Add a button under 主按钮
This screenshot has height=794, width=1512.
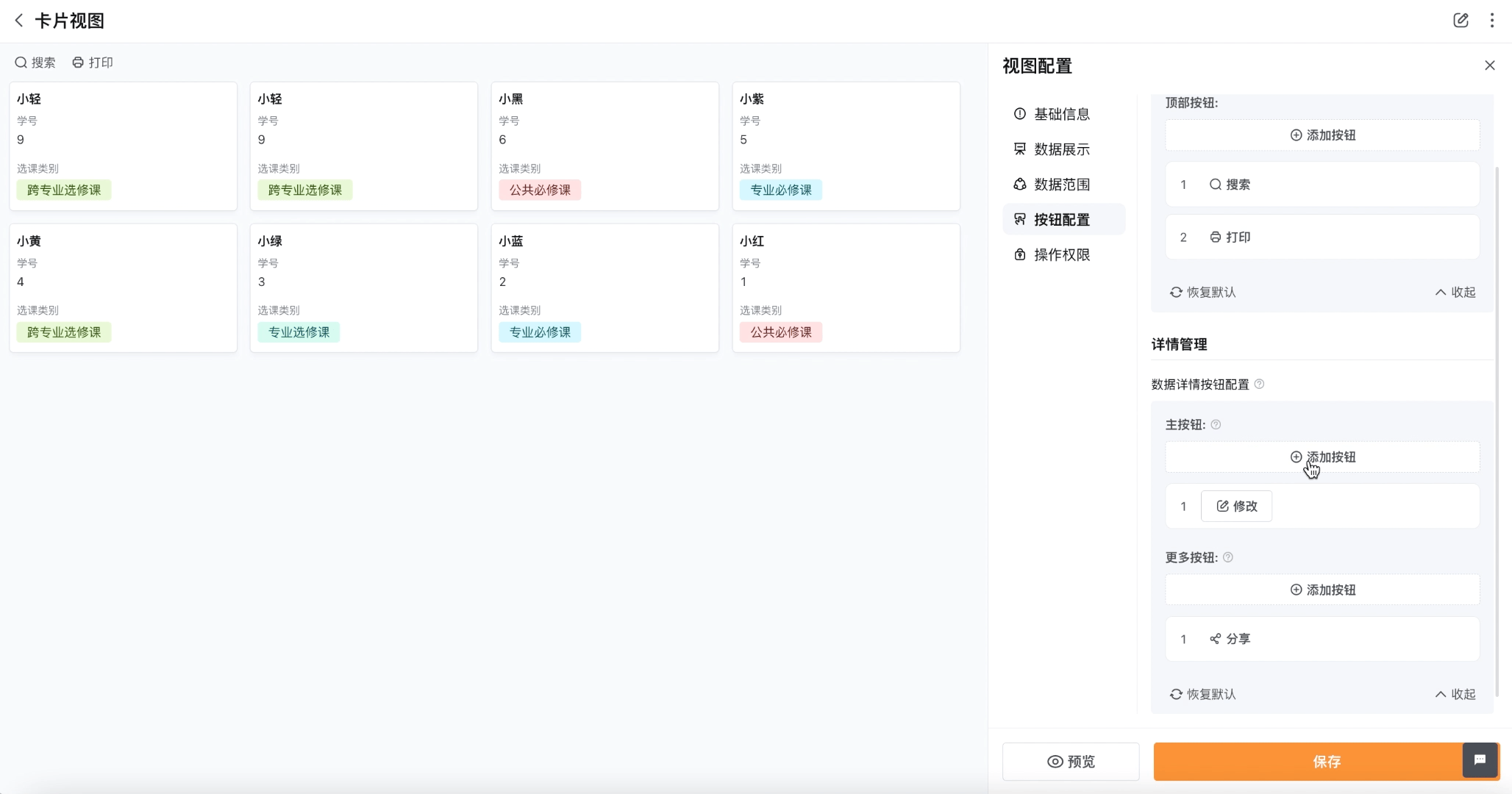click(x=1322, y=457)
